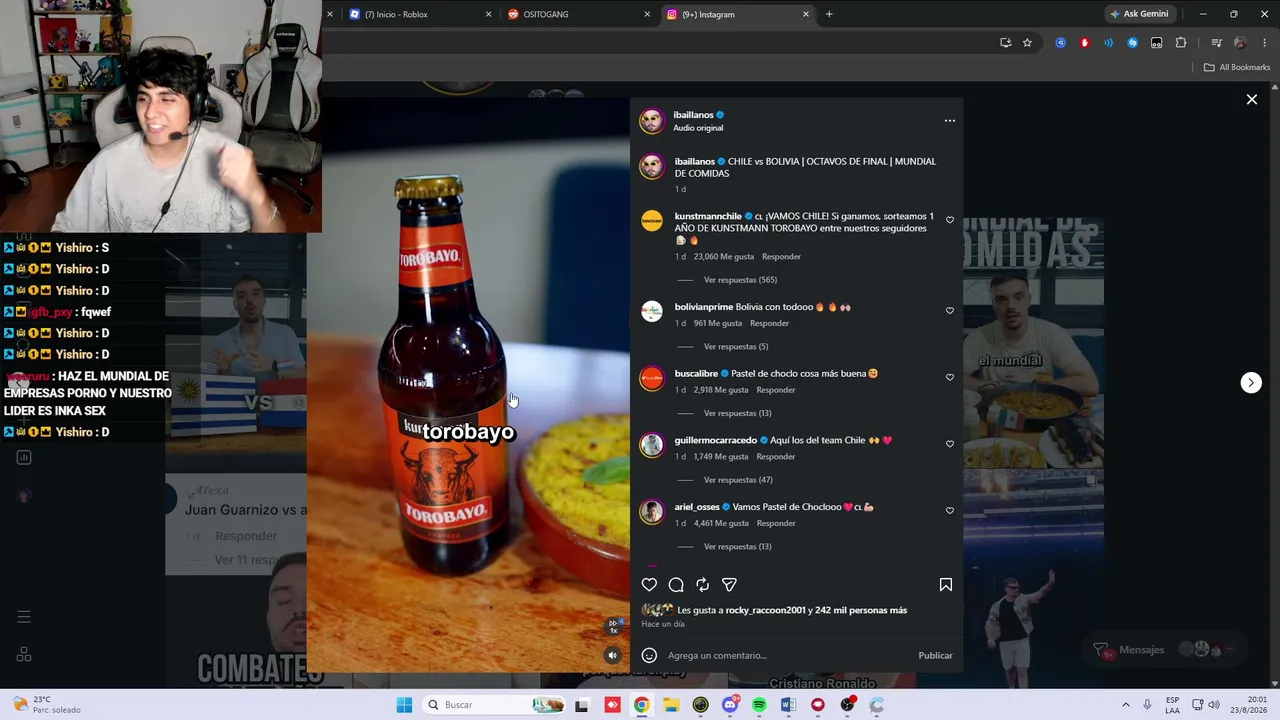Focus the Agrega un comentario field
This screenshot has width=1280, height=720.
tap(788, 656)
